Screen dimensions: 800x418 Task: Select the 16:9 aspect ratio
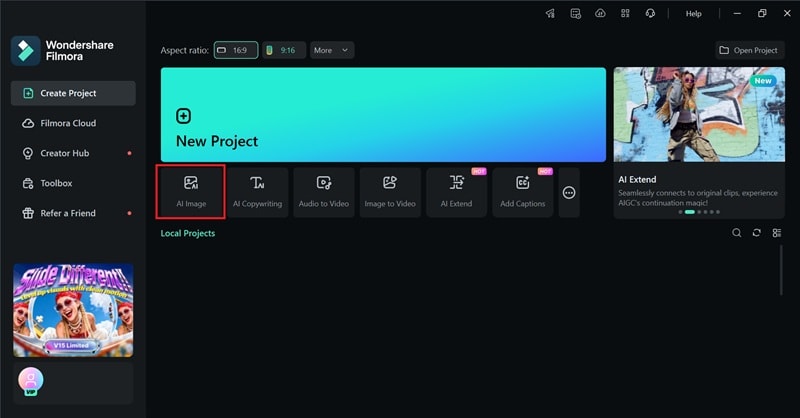click(236, 50)
